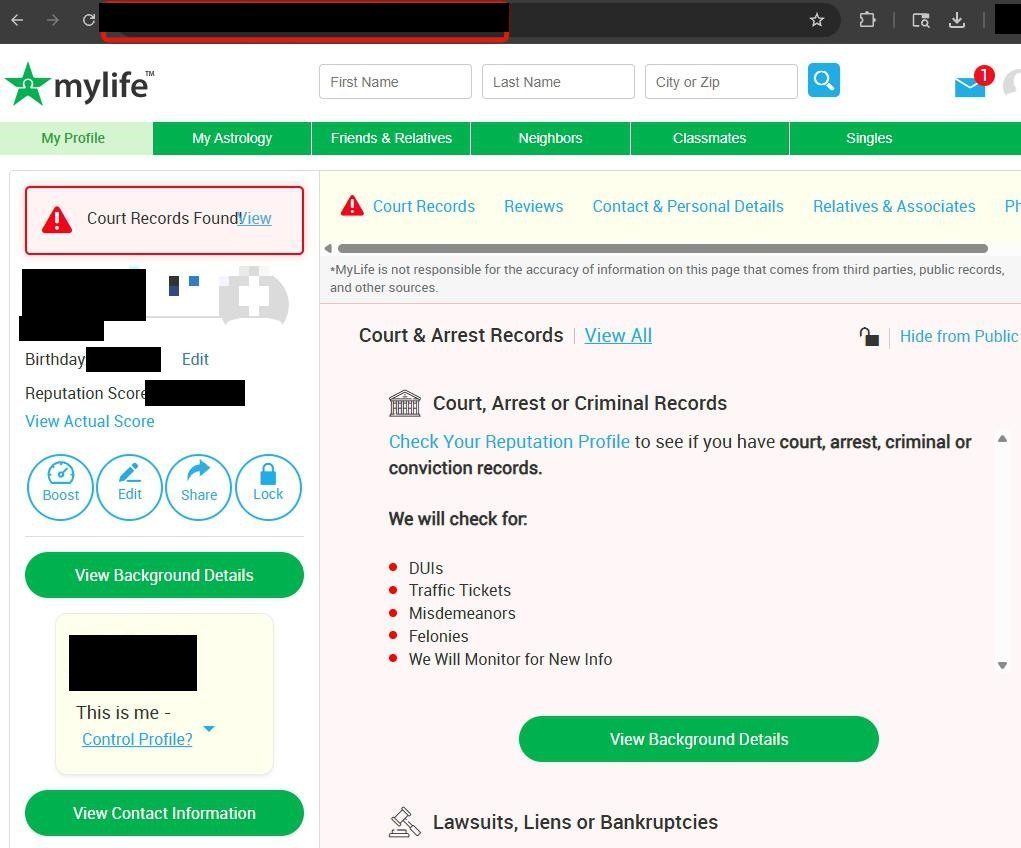1021x848 pixels.
Task: Click Check Your Reputation Profile link
Action: [509, 442]
